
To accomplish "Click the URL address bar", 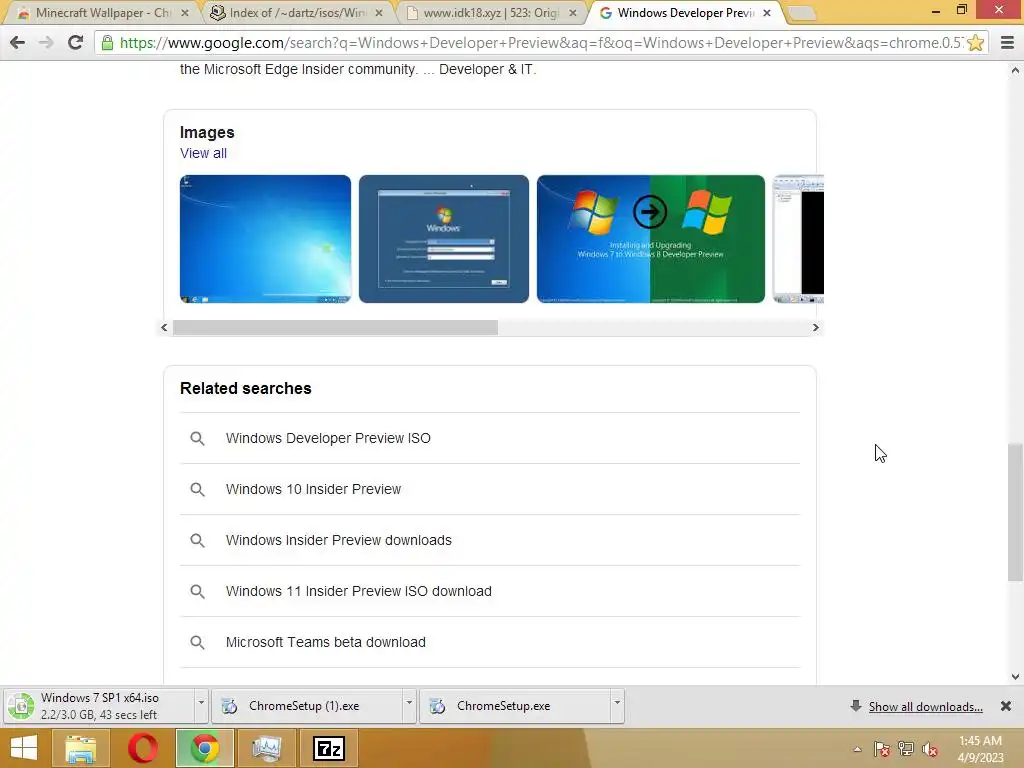I will click(x=542, y=43).
